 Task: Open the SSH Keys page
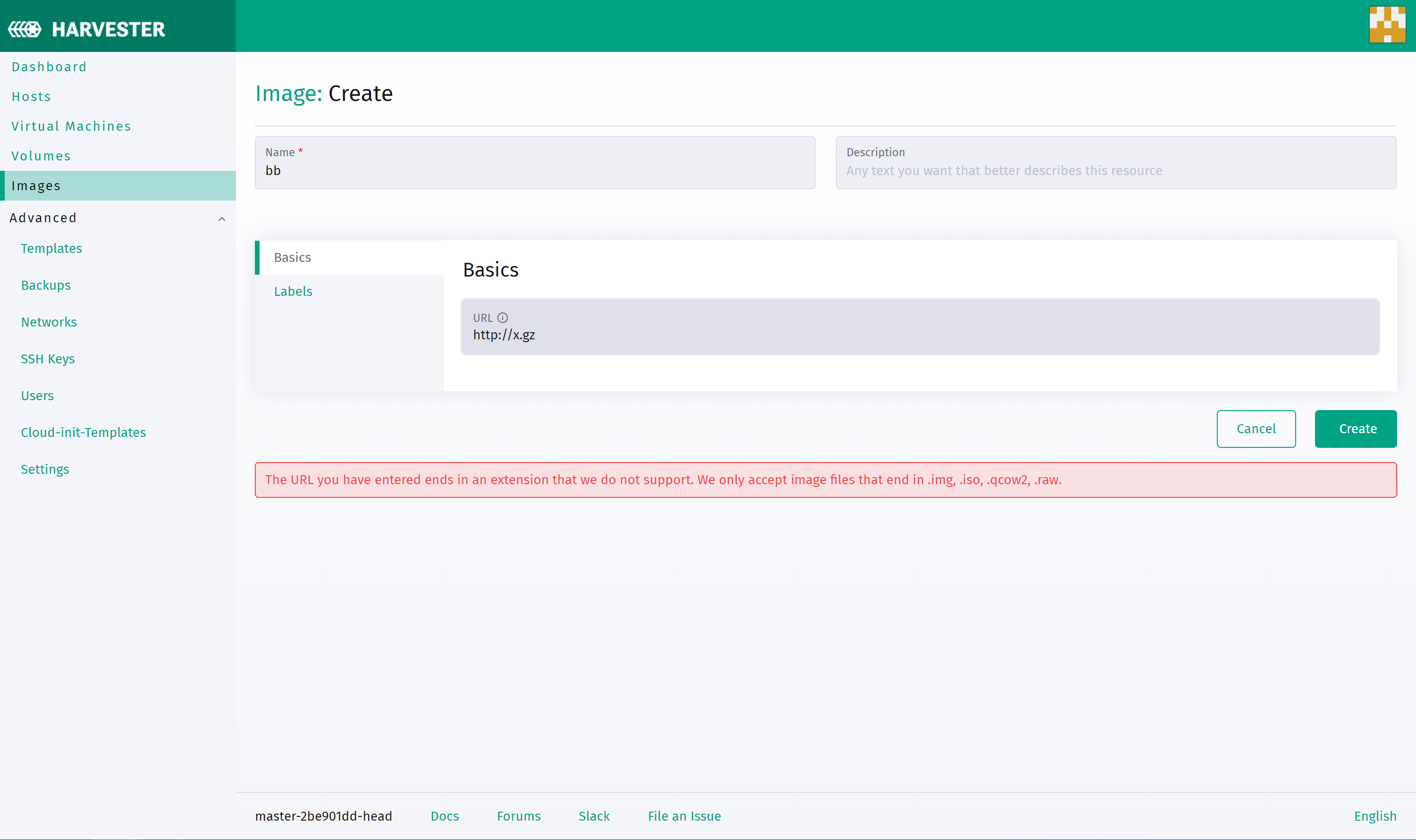click(48, 359)
